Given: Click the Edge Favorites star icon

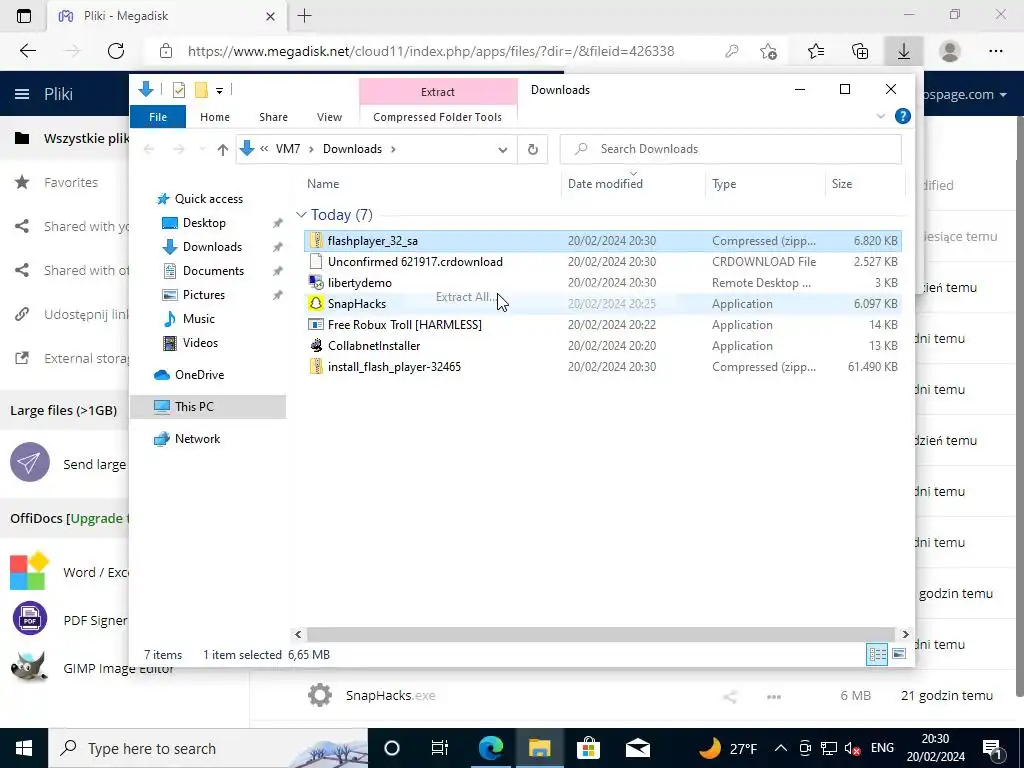Looking at the screenshot, I should coord(816,51).
